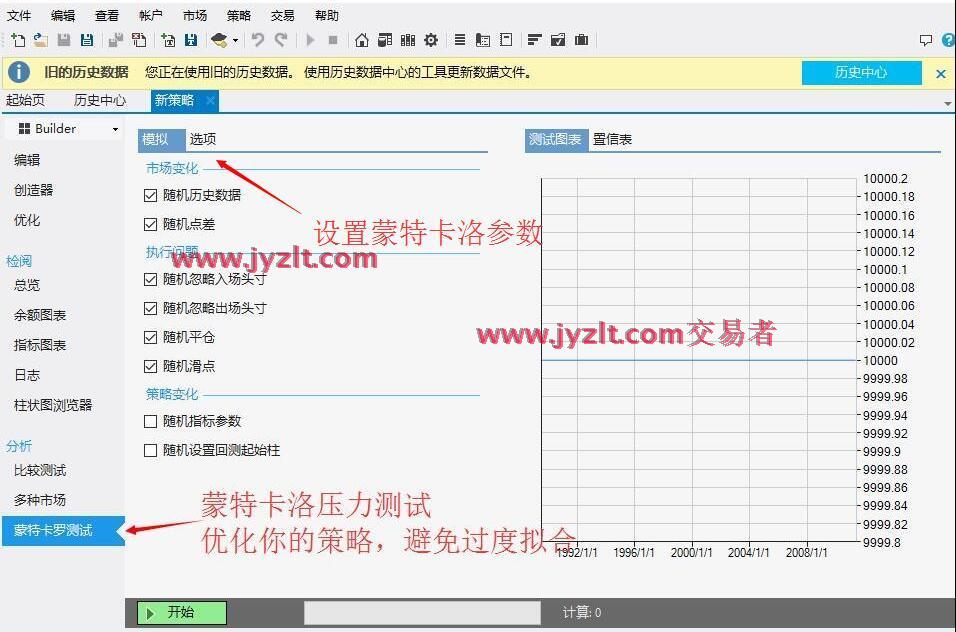This screenshot has width=956, height=632.
Task: Click the progress bar next to 开始
Action: click(422, 613)
